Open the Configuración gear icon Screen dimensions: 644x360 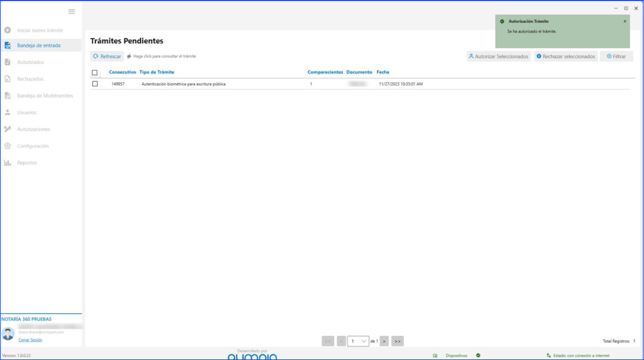click(x=7, y=146)
